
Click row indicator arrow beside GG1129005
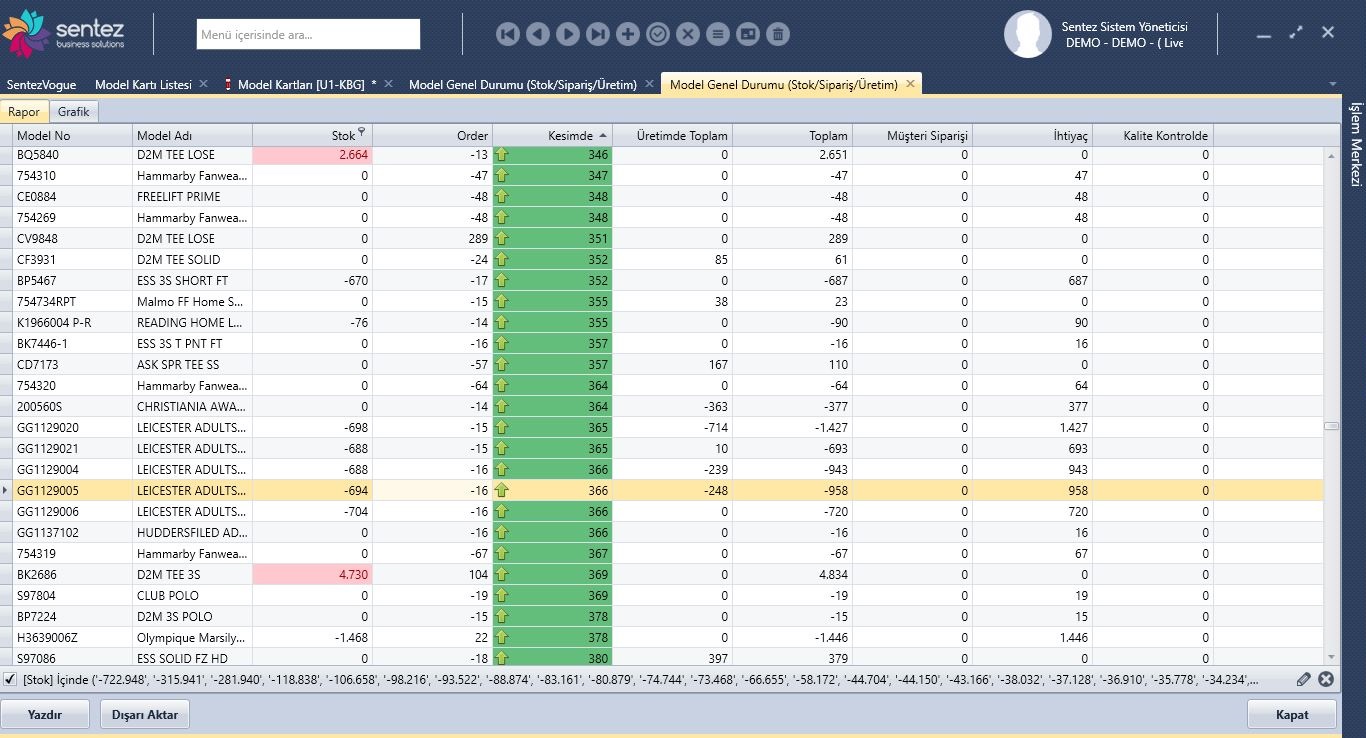[x=6, y=491]
